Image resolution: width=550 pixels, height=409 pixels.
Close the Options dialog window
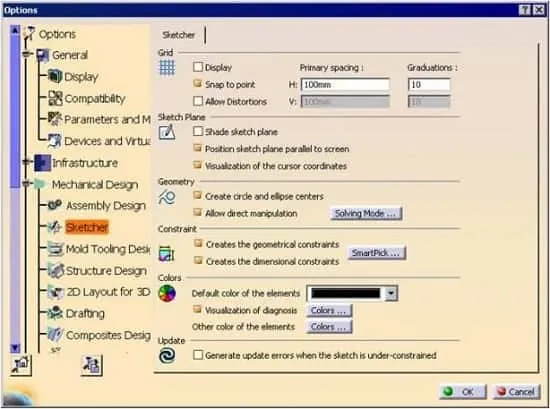(539, 10)
